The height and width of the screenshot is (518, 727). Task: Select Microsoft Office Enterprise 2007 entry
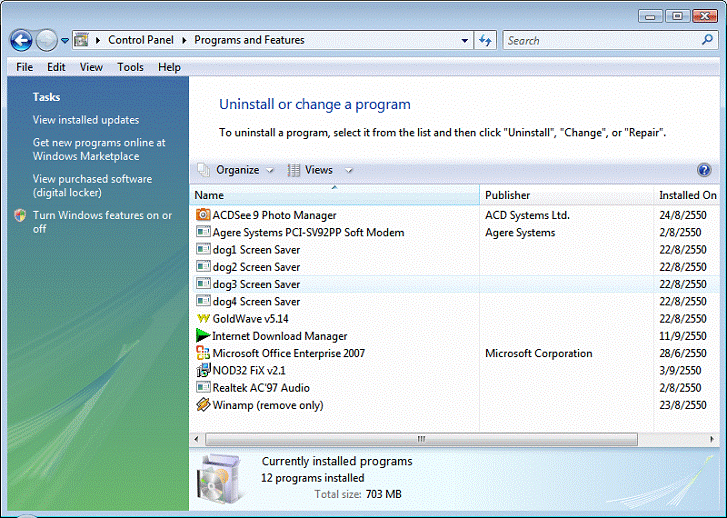pyautogui.click(x=288, y=353)
